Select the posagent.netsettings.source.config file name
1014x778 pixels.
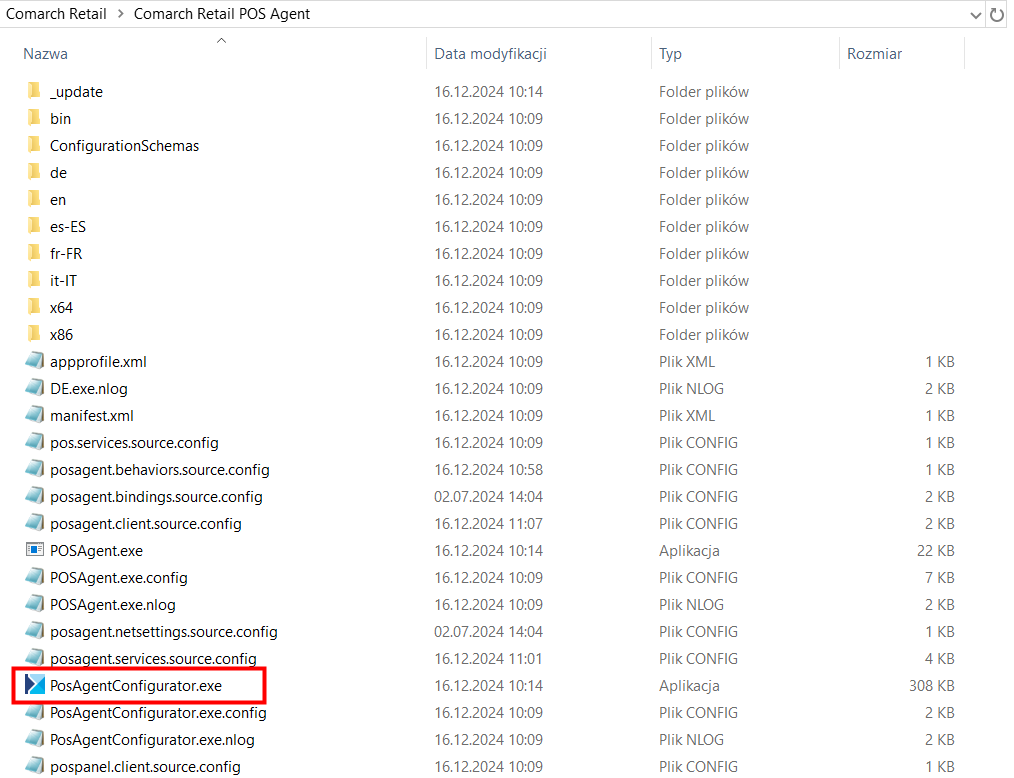(x=164, y=632)
